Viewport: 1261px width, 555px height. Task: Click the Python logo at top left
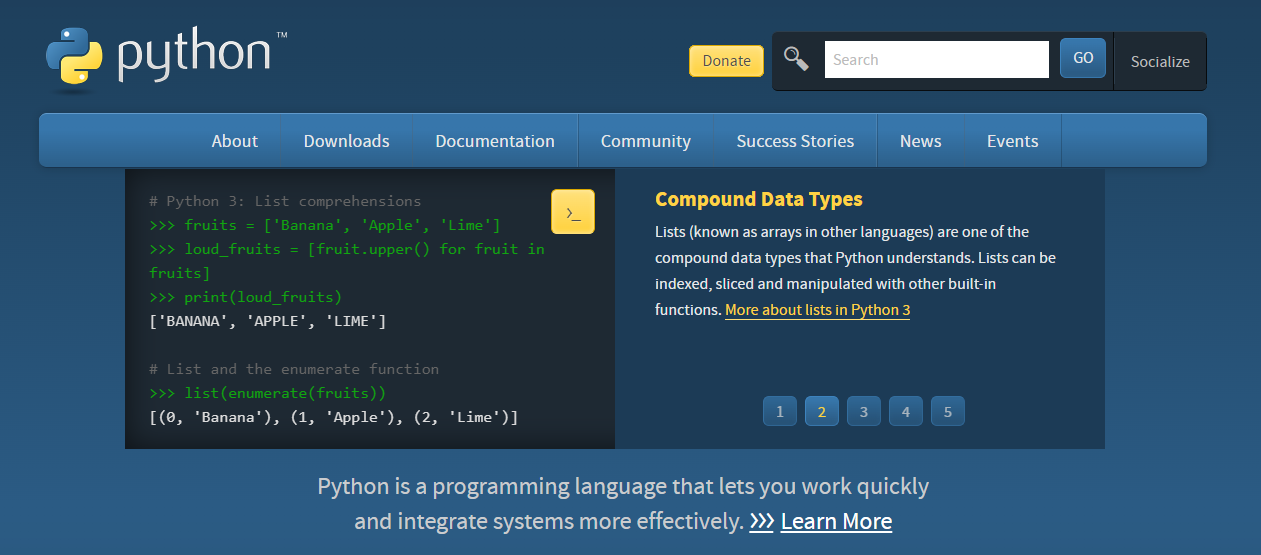[x=166, y=60]
